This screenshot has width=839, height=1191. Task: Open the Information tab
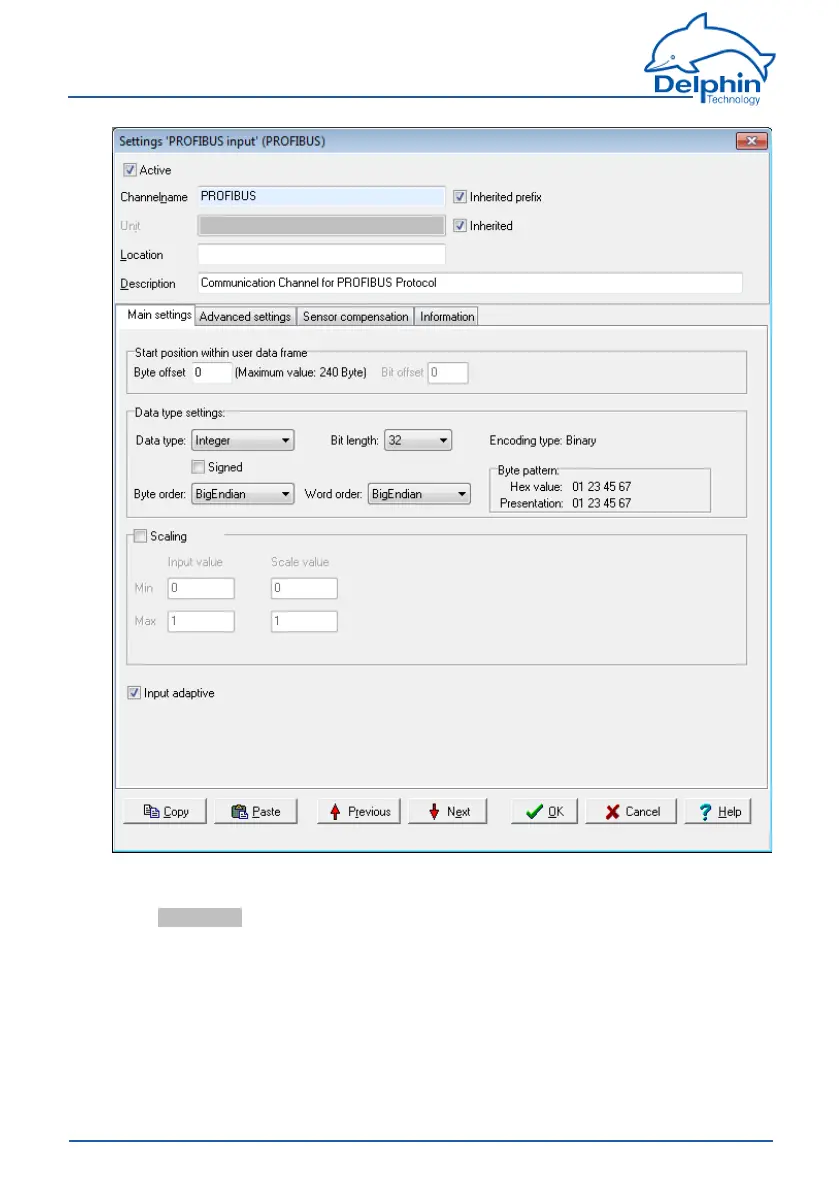[446, 317]
